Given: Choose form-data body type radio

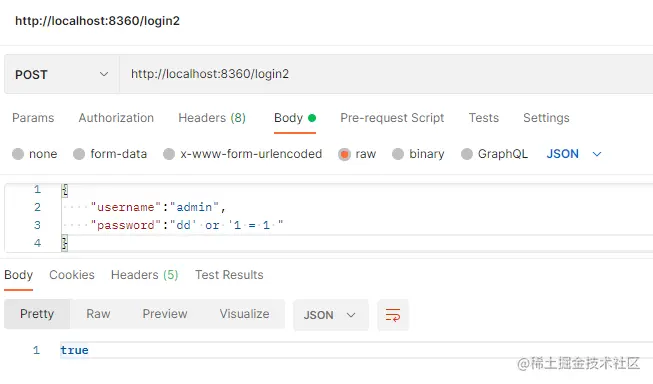Looking at the screenshot, I should (79, 154).
